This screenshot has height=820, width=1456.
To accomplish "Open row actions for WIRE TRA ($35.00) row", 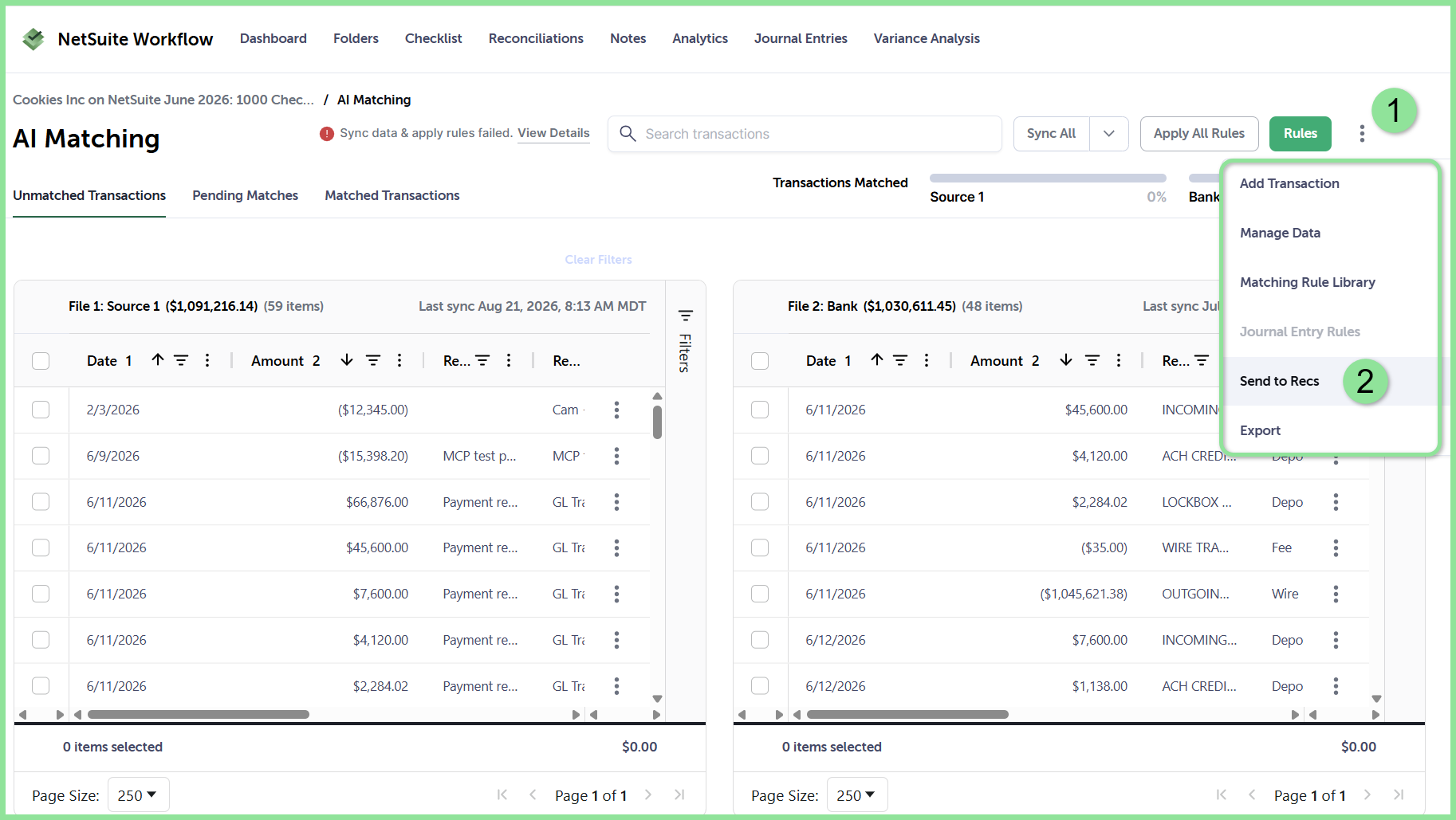I will [1336, 547].
